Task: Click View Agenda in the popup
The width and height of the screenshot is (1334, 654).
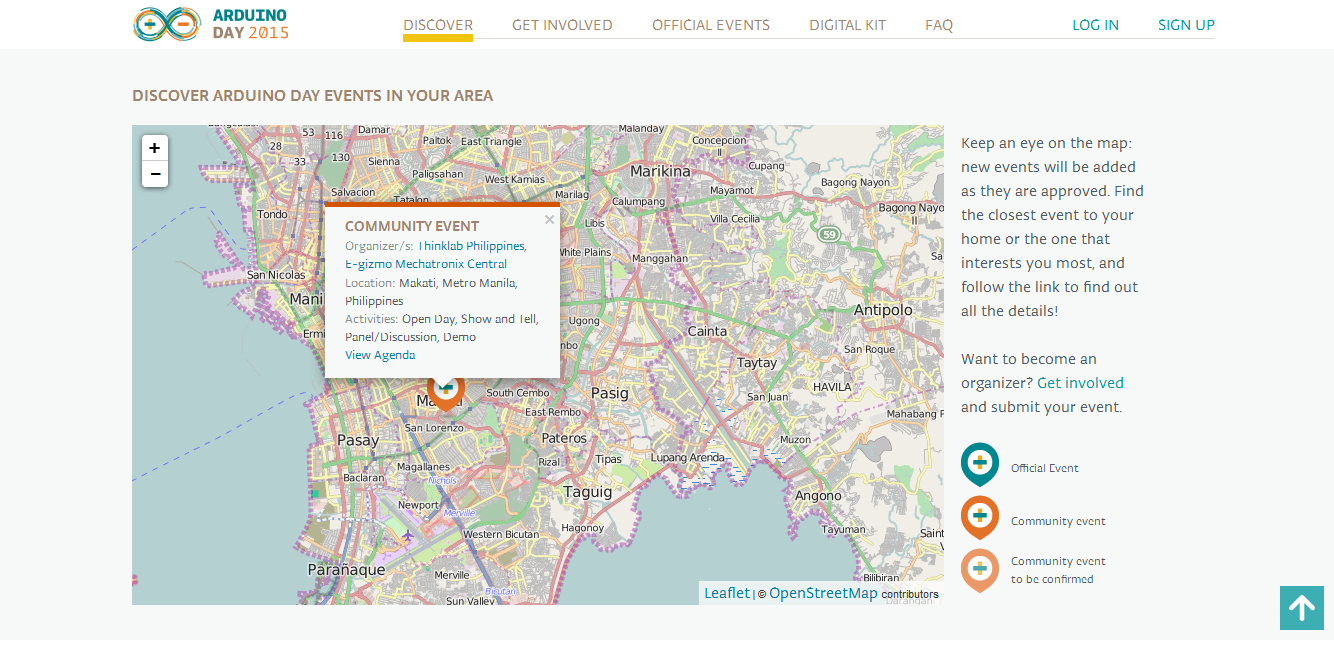Action: 380,355
